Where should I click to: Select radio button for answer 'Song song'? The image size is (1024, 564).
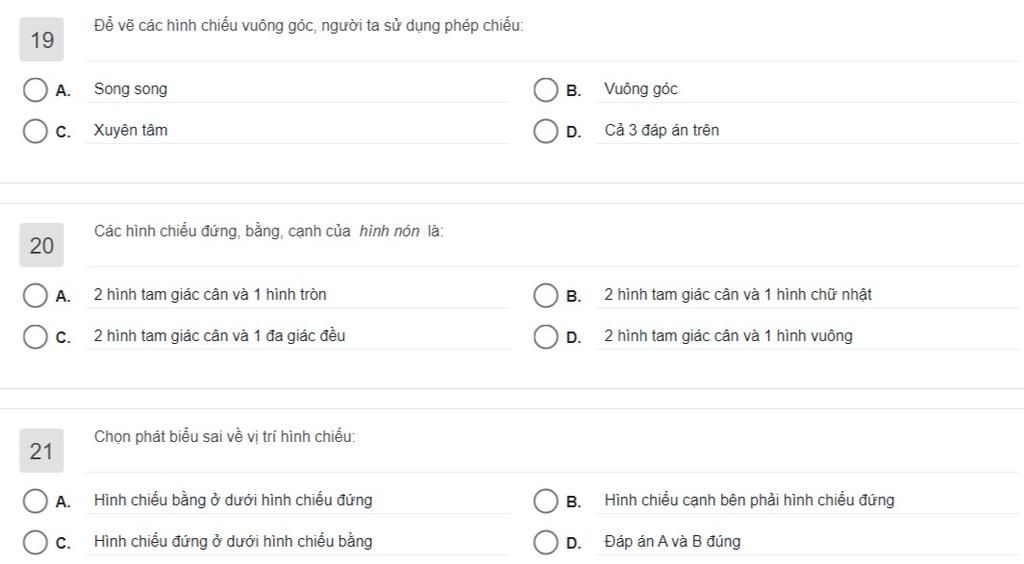35,90
